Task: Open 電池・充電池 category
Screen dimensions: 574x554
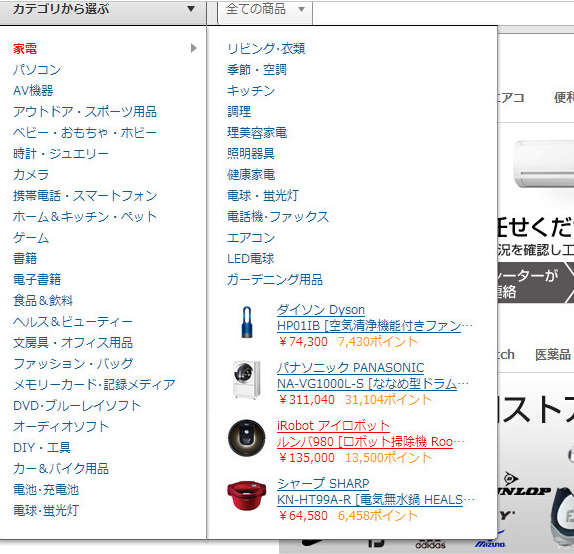Action: [x=46, y=489]
